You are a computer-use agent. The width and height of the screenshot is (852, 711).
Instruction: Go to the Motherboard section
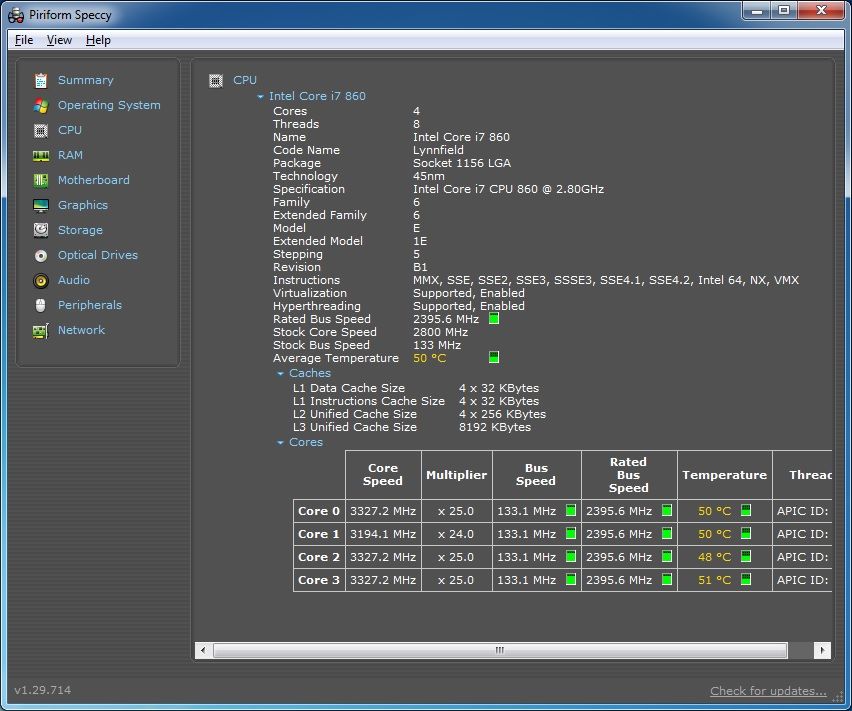coord(94,180)
